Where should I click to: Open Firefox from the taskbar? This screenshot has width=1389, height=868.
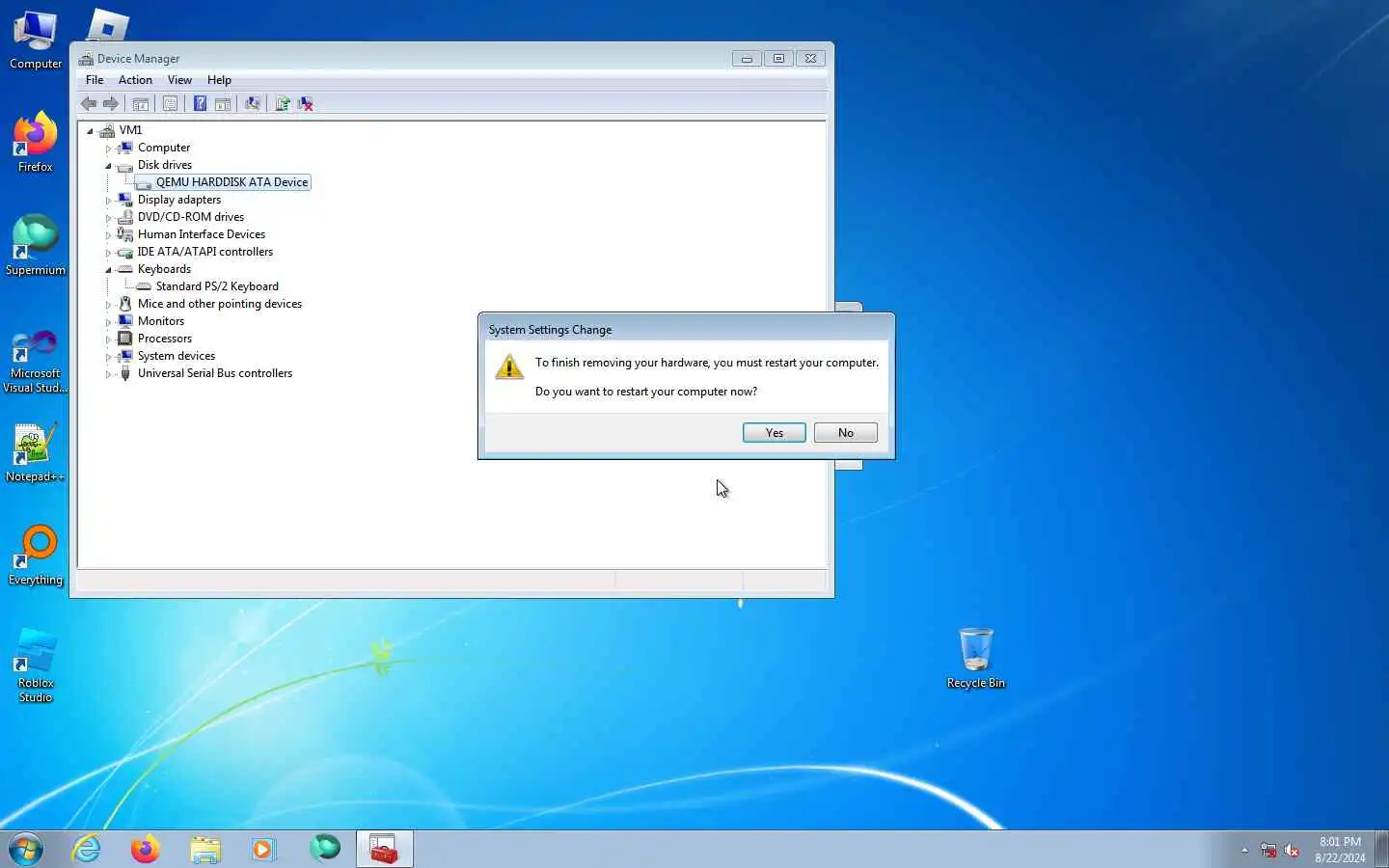click(x=146, y=849)
